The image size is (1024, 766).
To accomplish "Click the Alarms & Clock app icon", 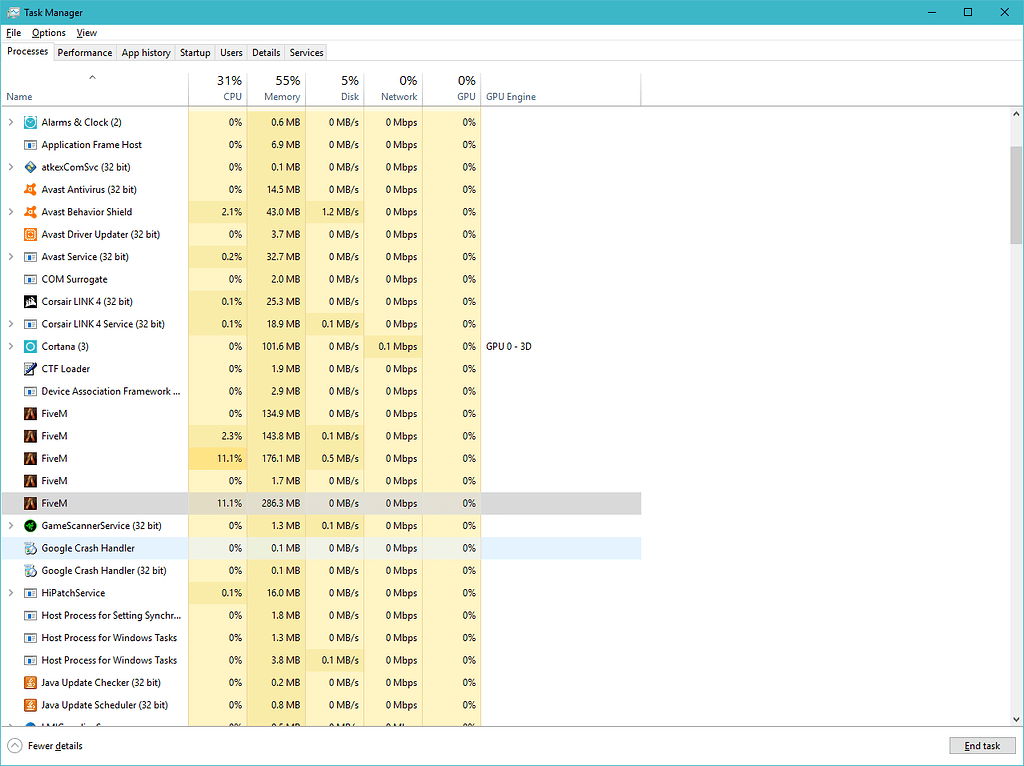I will (x=30, y=122).
